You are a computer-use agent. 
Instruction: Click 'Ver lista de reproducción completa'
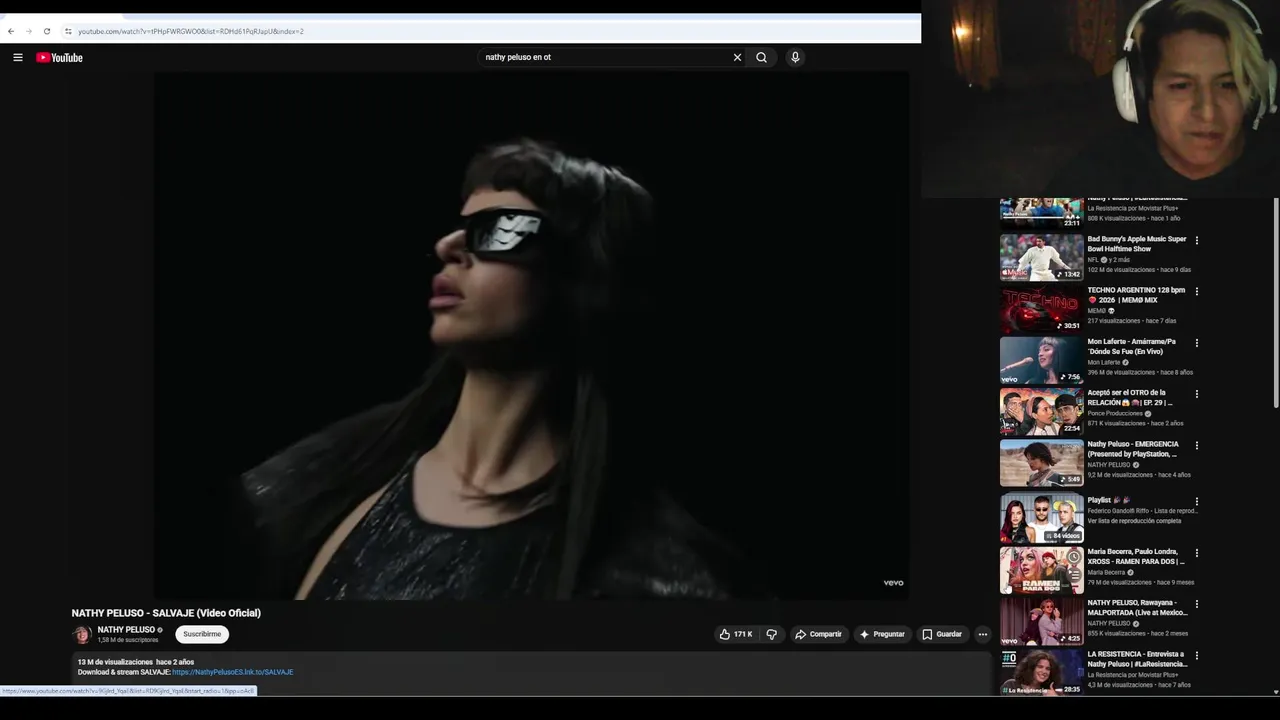(1134, 521)
